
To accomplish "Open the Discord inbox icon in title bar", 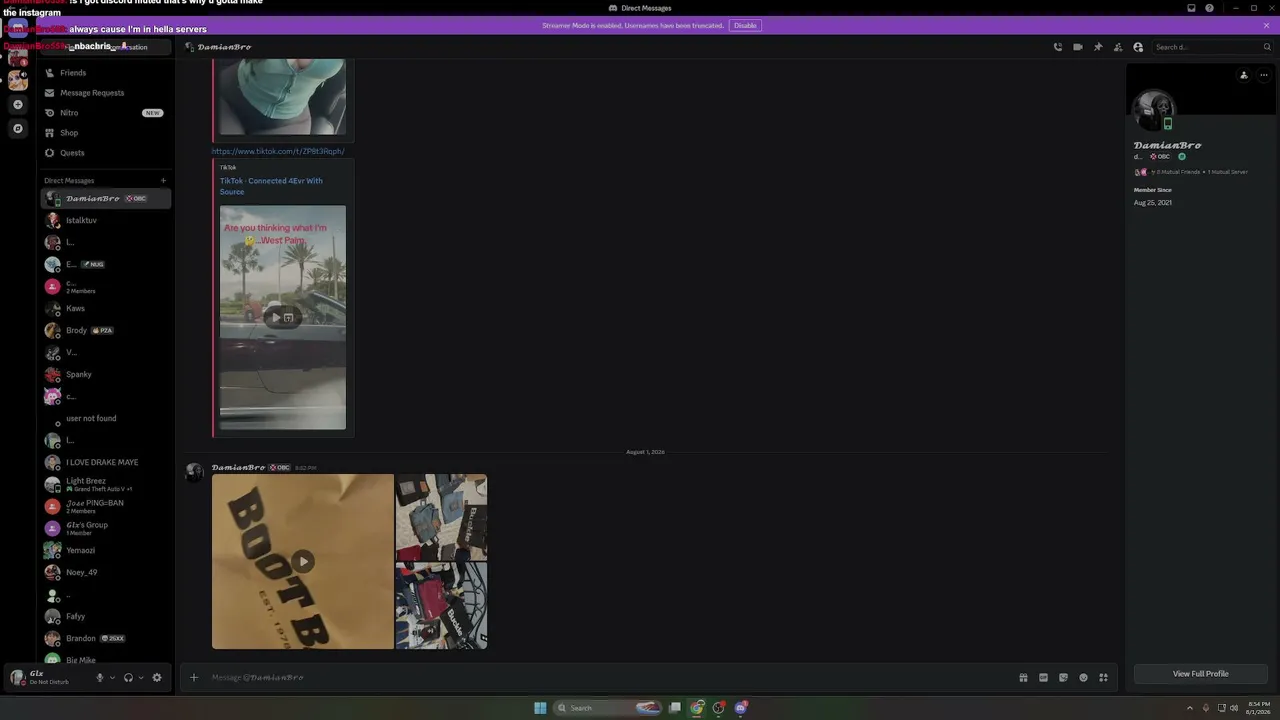I will click(1191, 8).
